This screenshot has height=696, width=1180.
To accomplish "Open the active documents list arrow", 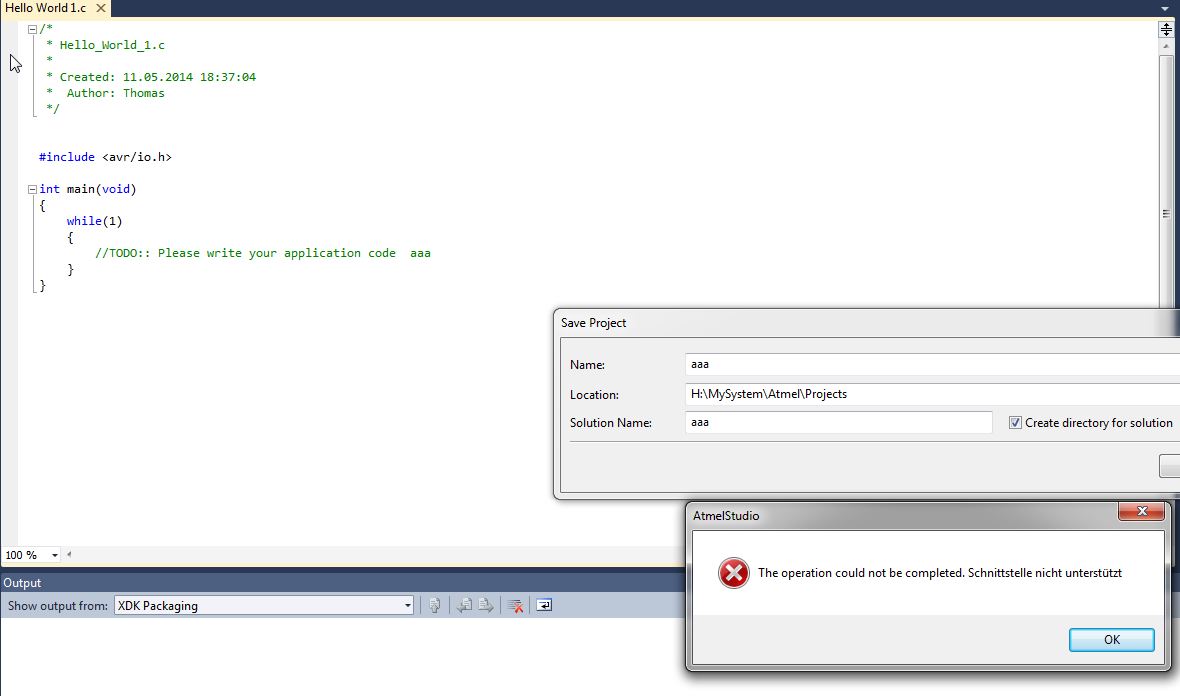I will 1165,9.
